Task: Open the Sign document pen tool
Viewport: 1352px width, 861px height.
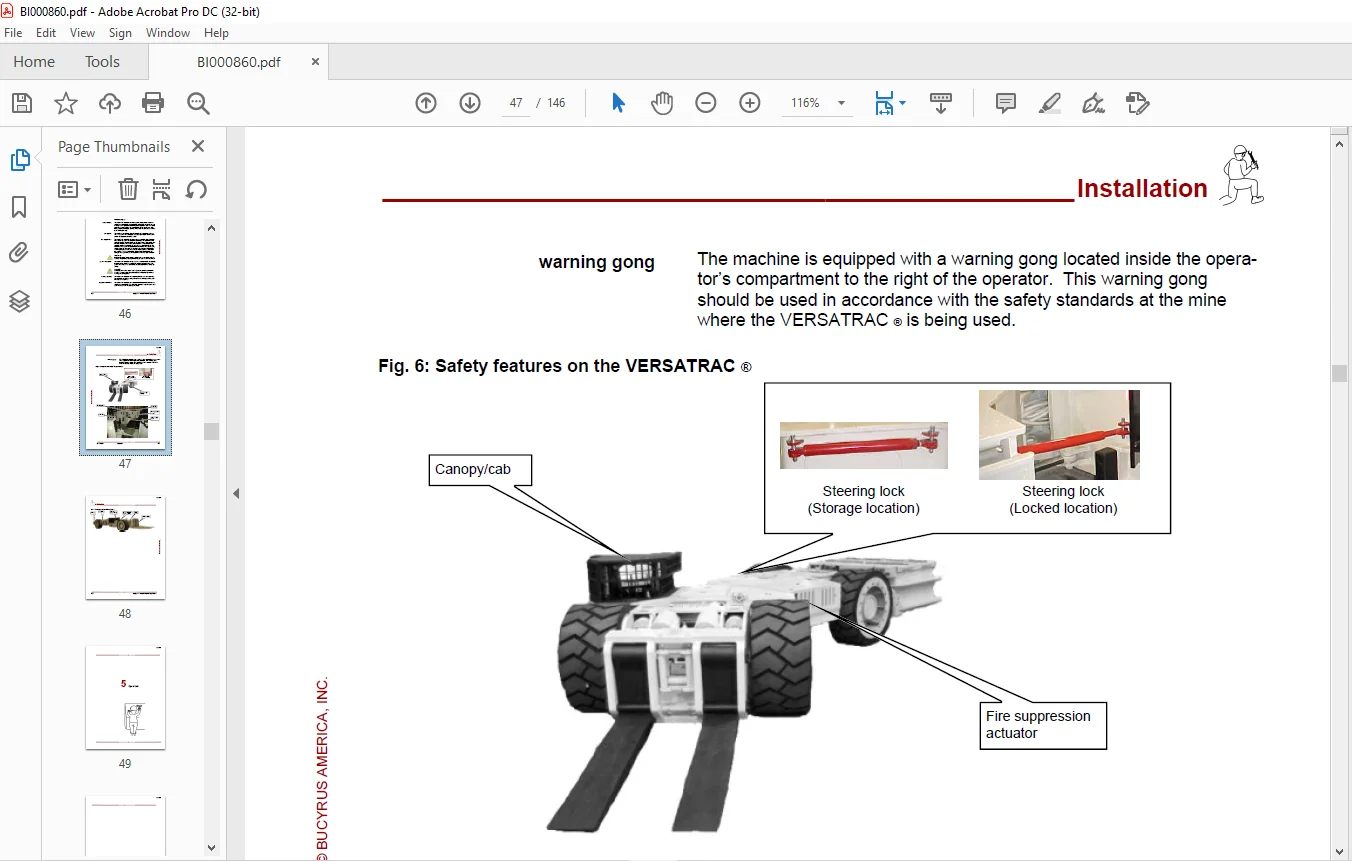Action: 1093,103
